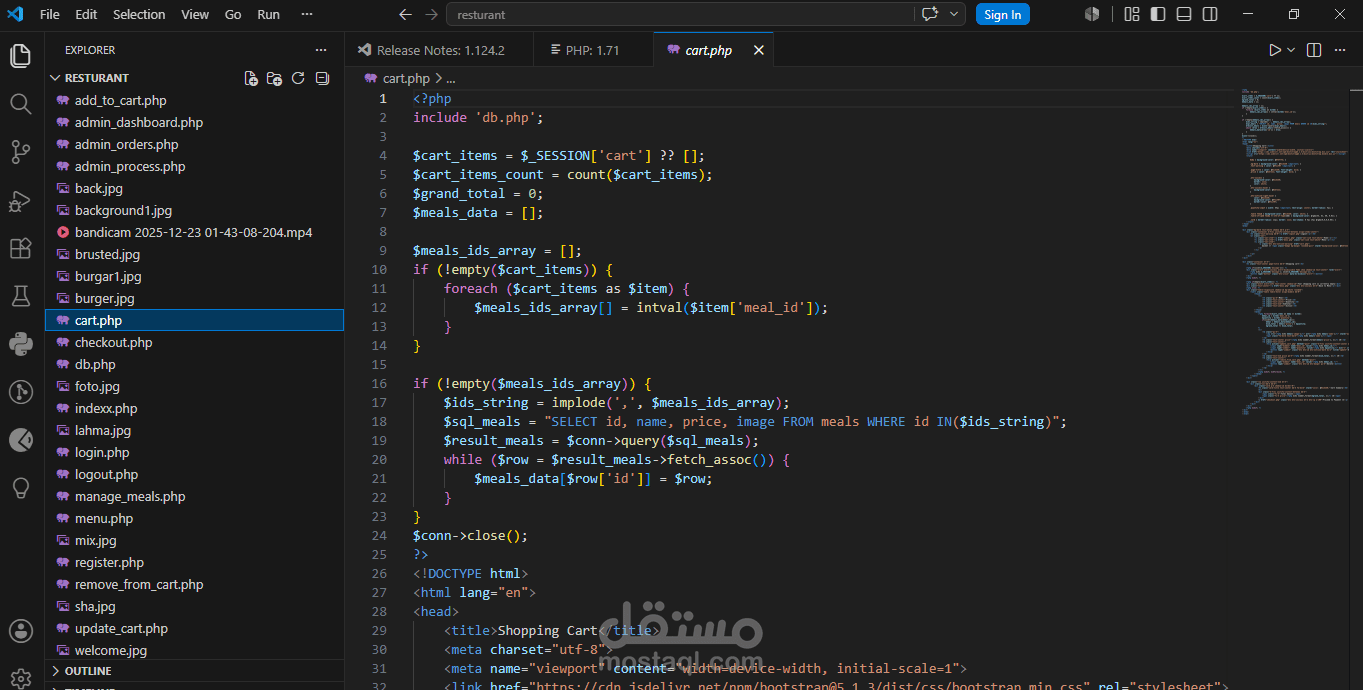1363x690 pixels.
Task: Click the resturant search command box
Action: (x=680, y=14)
